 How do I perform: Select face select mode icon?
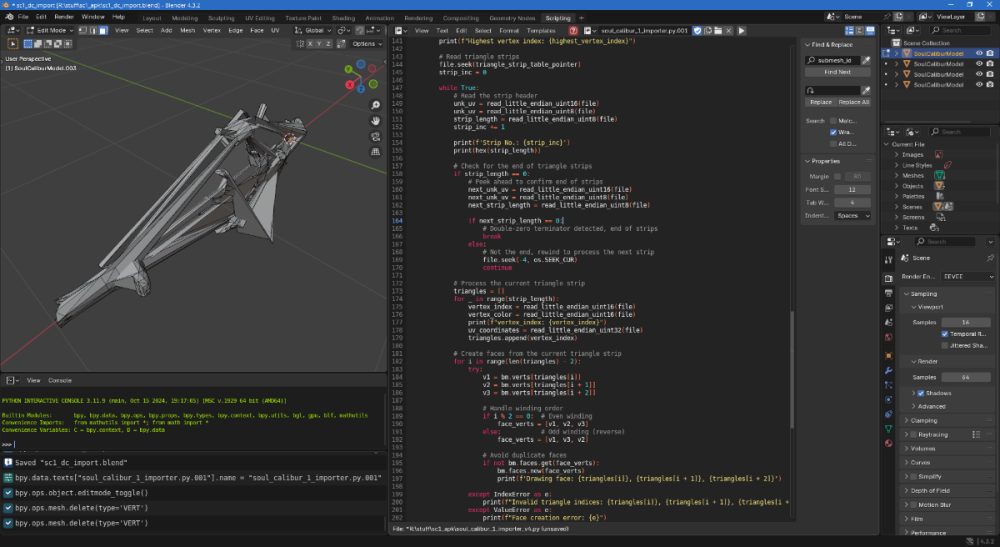point(103,31)
